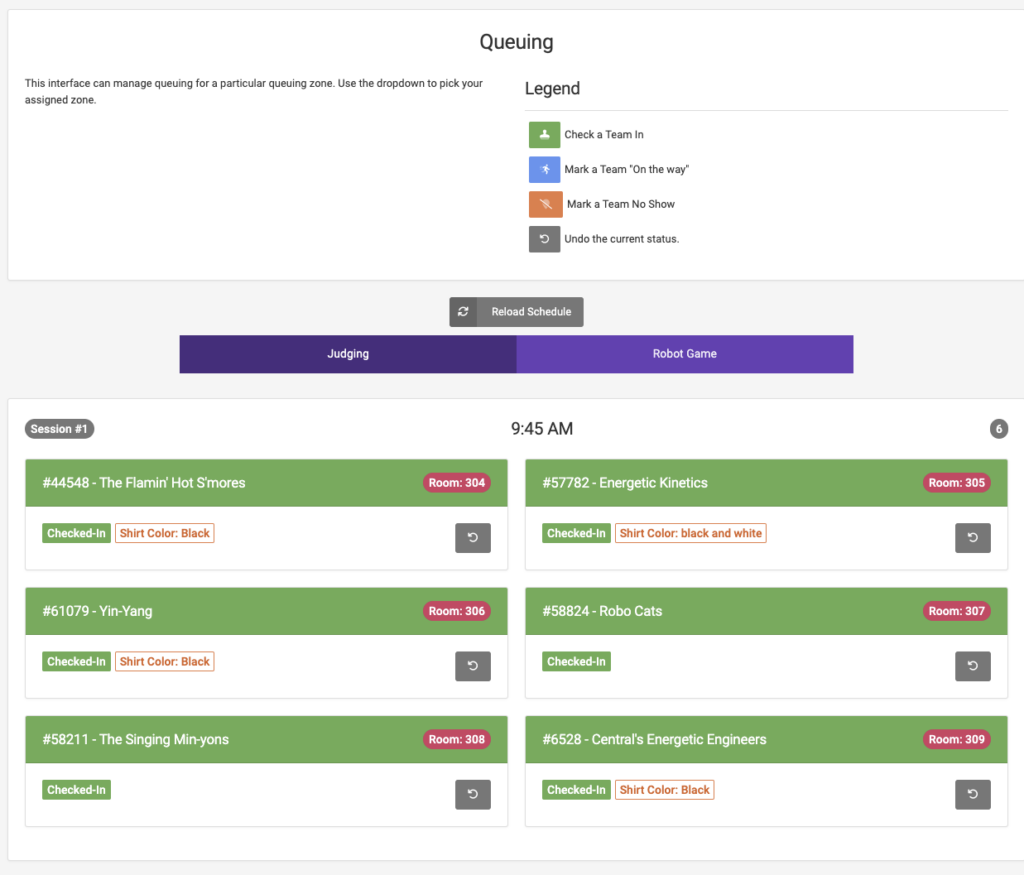Undo status for The Singing Min-yons
This screenshot has width=1024, height=875.
coord(473,794)
